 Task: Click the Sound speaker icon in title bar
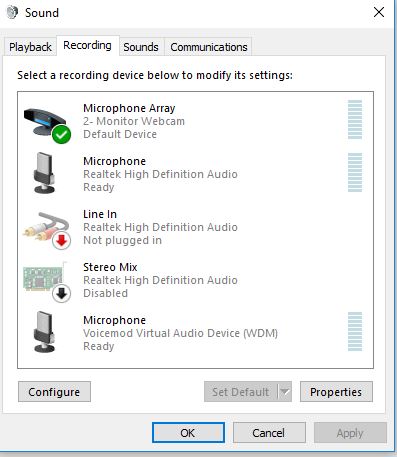12,13
